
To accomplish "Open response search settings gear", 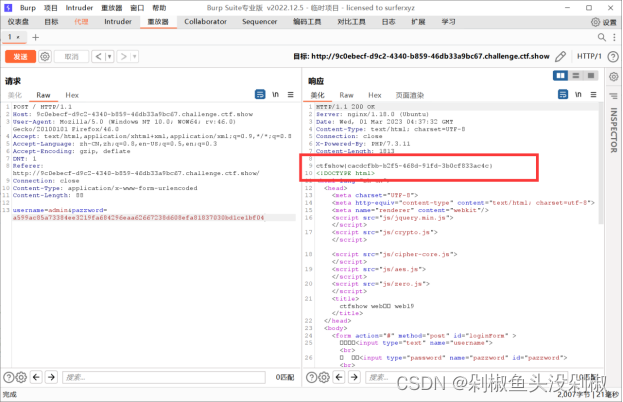I will pos(324,377).
